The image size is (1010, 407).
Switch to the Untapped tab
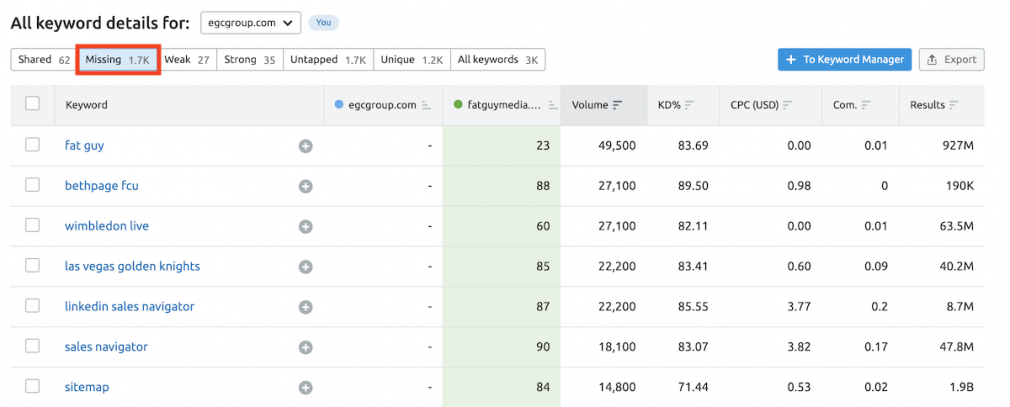pos(329,60)
